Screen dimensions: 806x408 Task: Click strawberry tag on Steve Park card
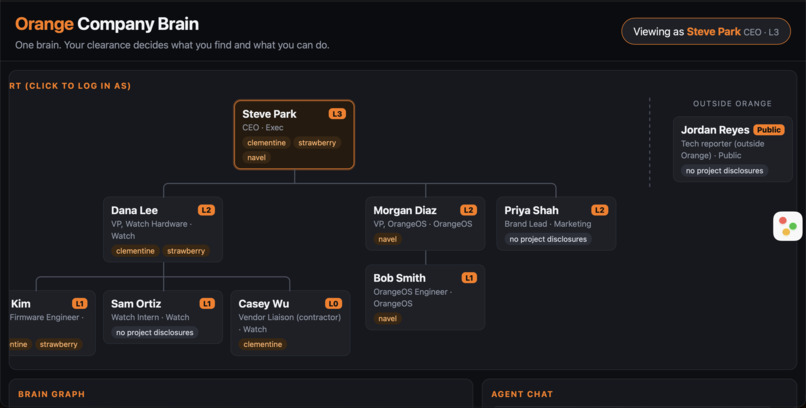coord(317,143)
